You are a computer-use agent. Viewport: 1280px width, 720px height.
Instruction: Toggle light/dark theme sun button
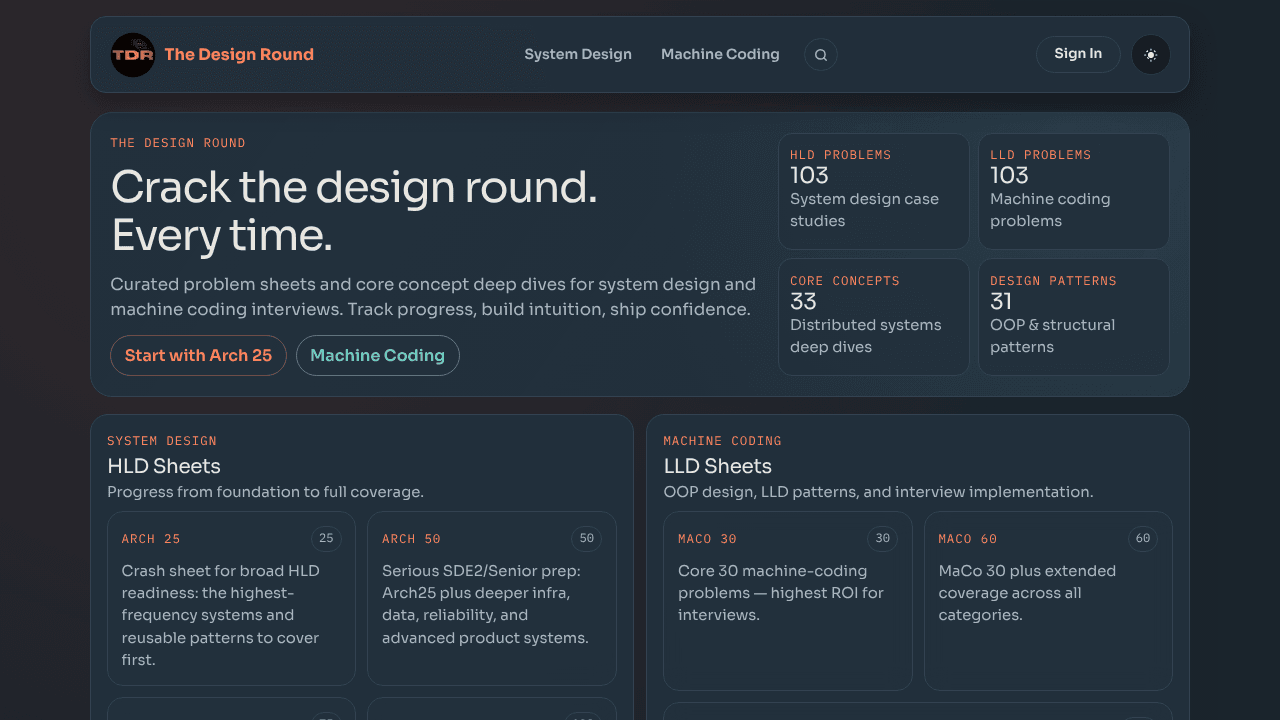1151,55
